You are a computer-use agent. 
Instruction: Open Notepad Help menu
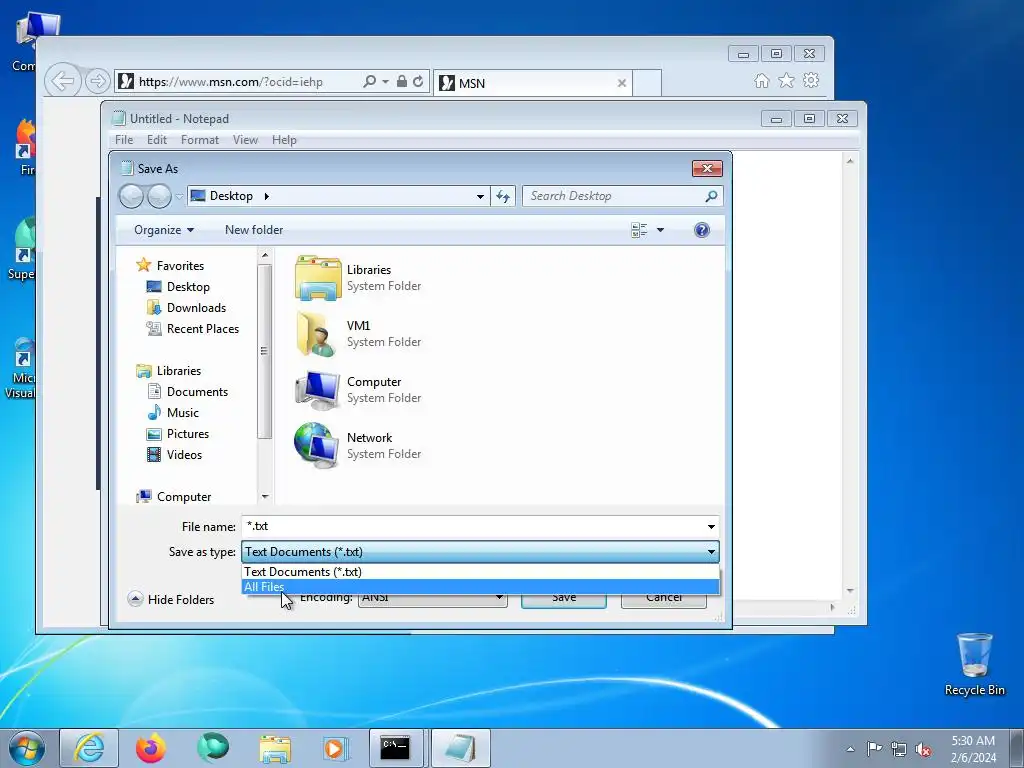(x=284, y=140)
